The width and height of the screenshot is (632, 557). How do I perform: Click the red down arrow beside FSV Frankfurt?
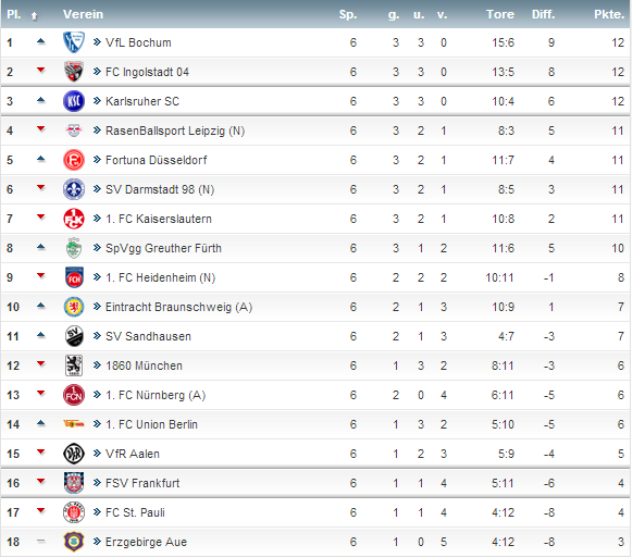[41, 482]
